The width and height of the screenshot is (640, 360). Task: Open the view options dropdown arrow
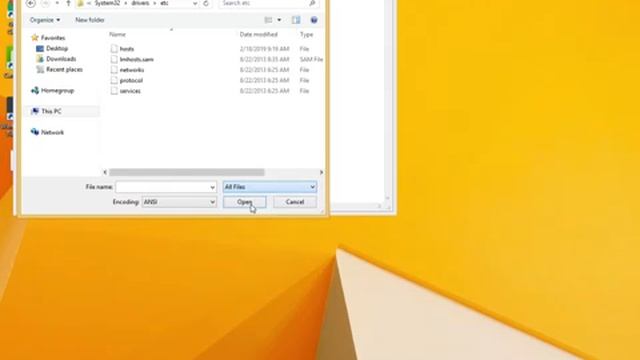[279, 20]
